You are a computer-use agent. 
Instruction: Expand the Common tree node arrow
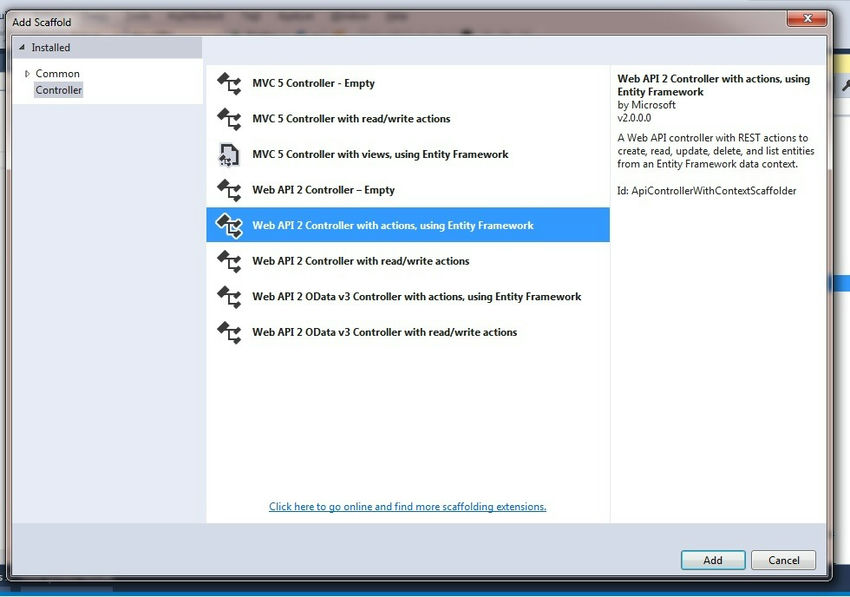pos(27,74)
